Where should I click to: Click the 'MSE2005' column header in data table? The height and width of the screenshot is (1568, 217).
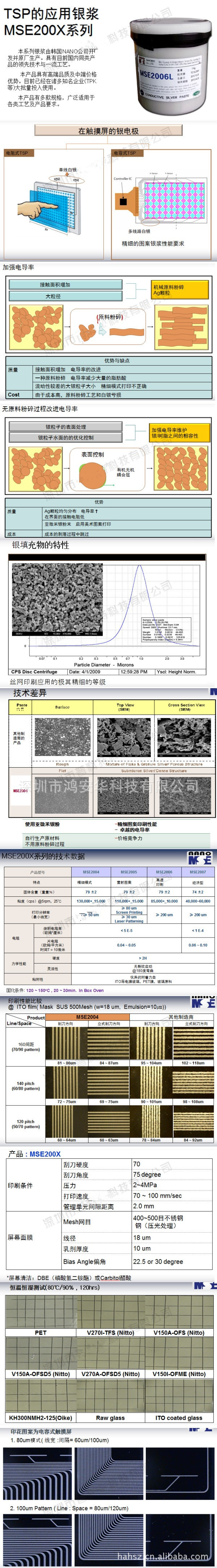pos(129,872)
